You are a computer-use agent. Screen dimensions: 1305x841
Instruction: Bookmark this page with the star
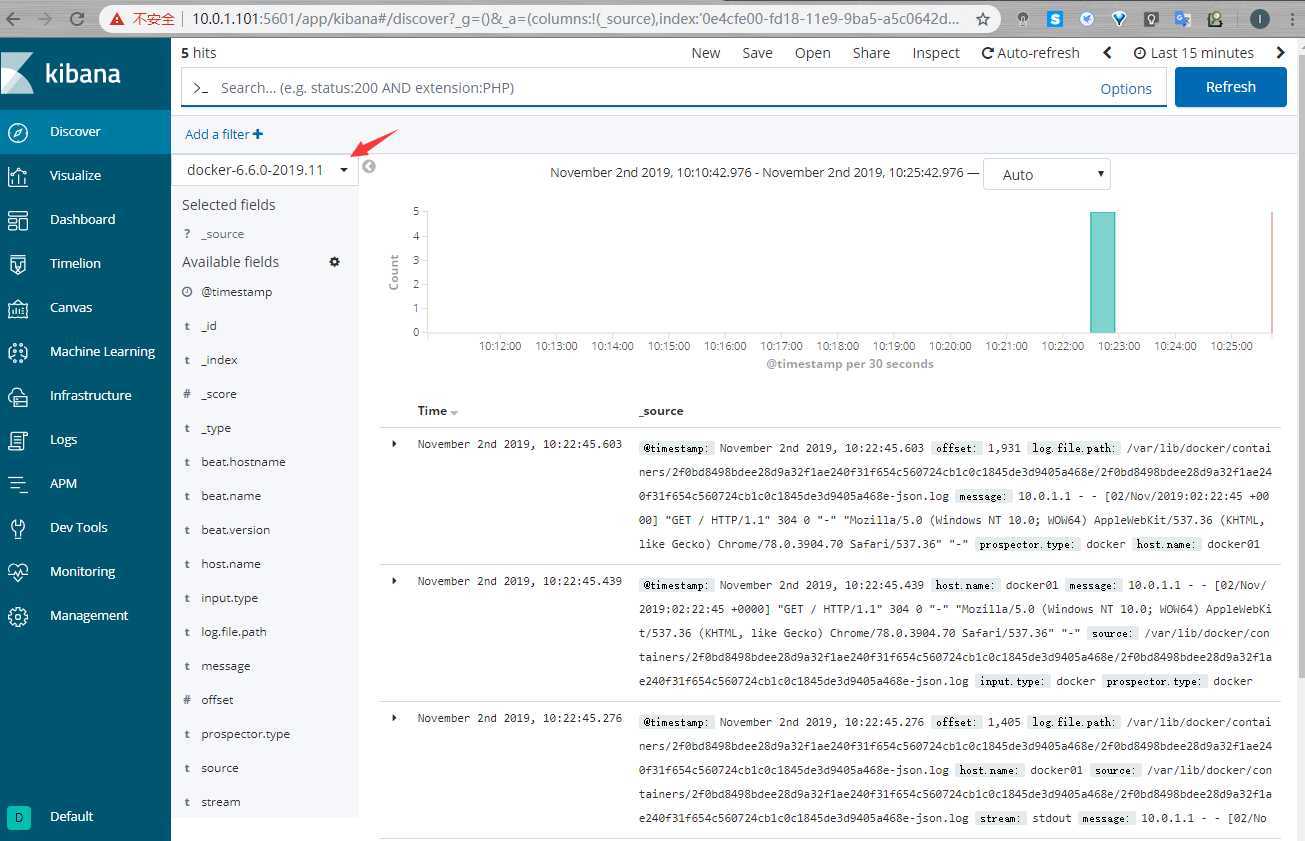983,18
